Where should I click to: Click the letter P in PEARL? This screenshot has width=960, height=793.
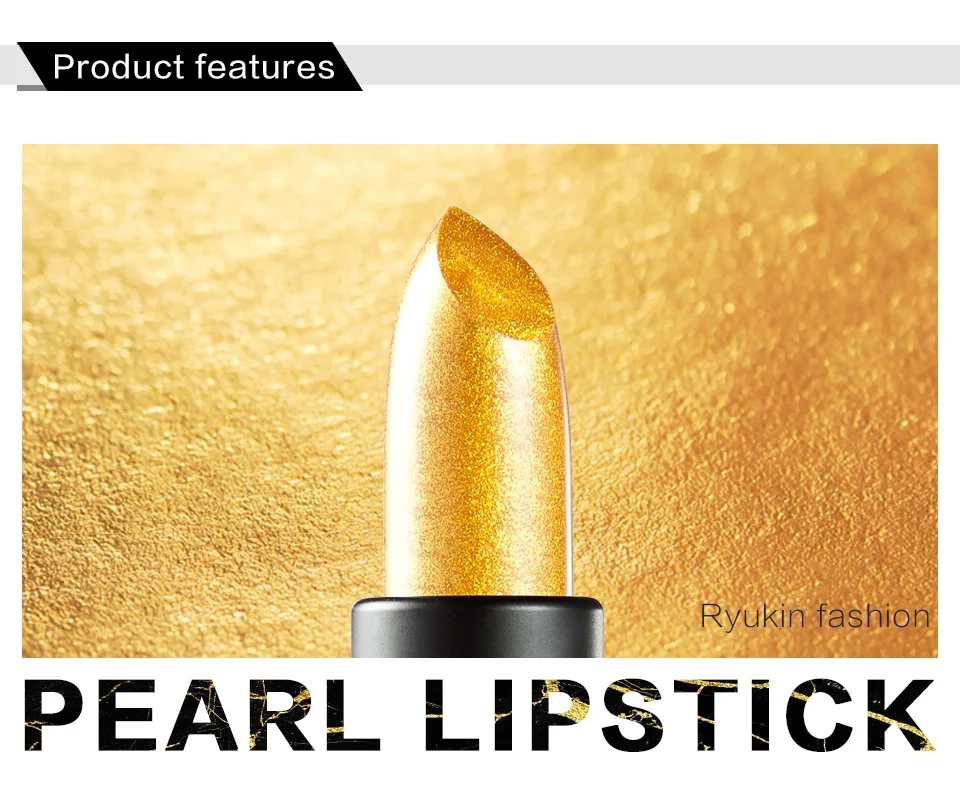pos(54,715)
